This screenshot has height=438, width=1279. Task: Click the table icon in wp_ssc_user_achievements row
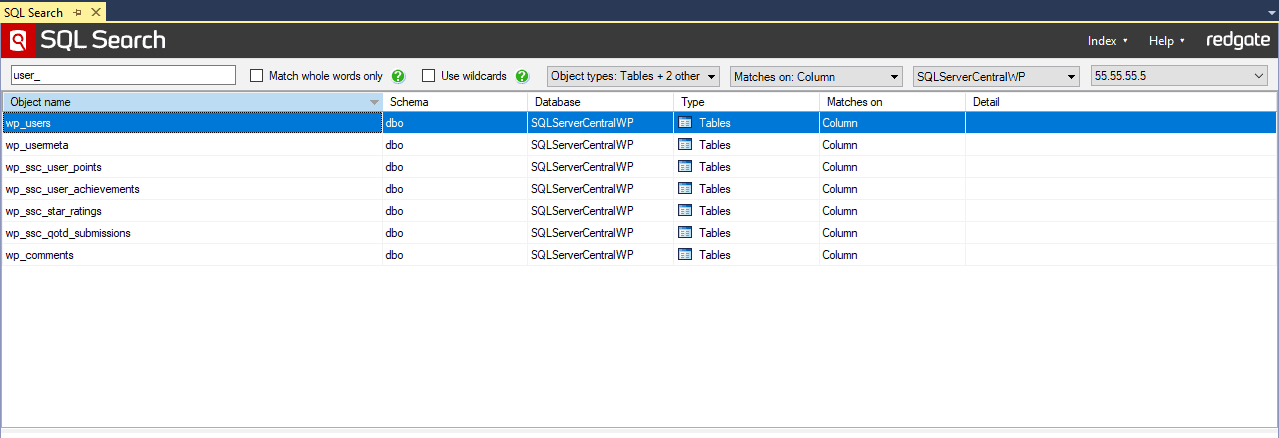click(685, 189)
